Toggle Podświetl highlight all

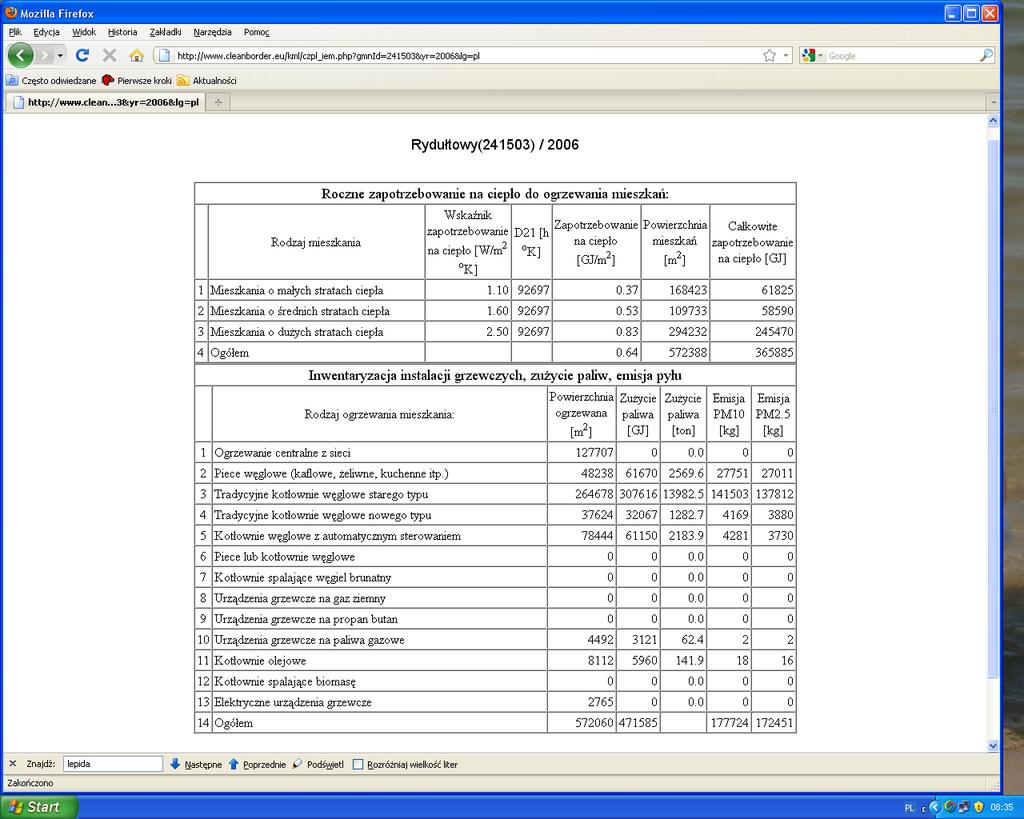click(318, 764)
